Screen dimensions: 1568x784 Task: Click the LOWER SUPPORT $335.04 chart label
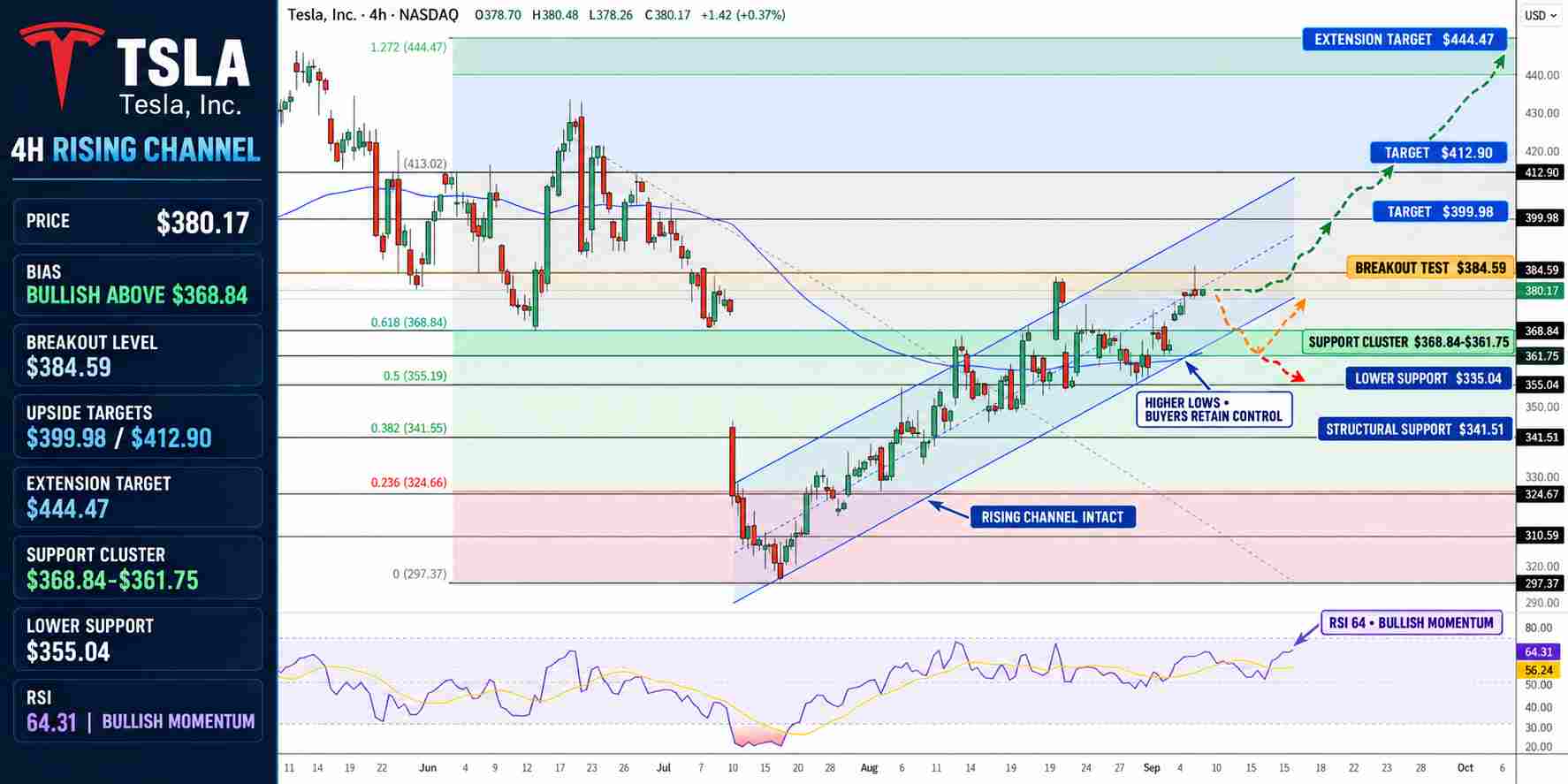pyautogui.click(x=1428, y=378)
